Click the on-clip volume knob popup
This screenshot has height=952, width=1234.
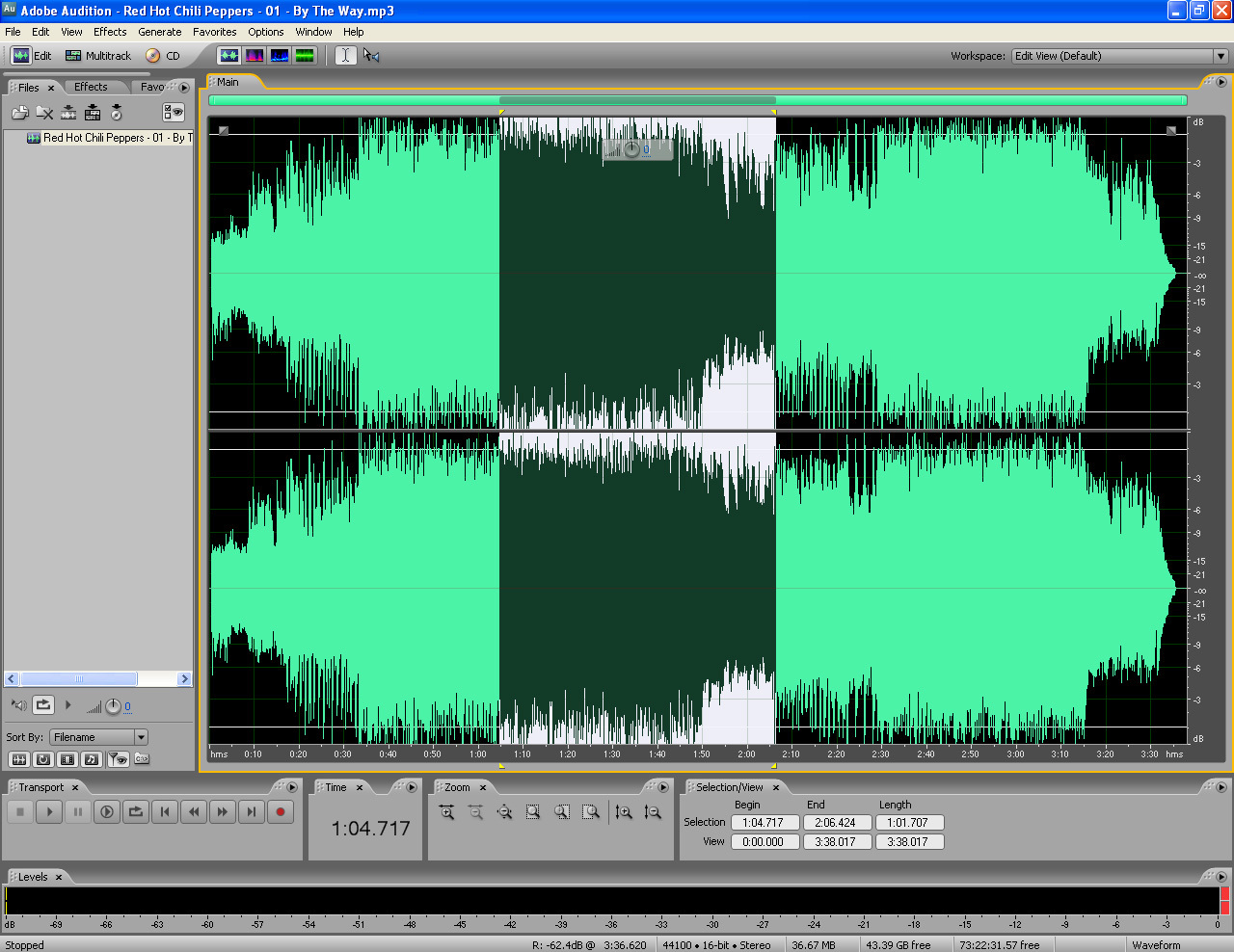632,149
